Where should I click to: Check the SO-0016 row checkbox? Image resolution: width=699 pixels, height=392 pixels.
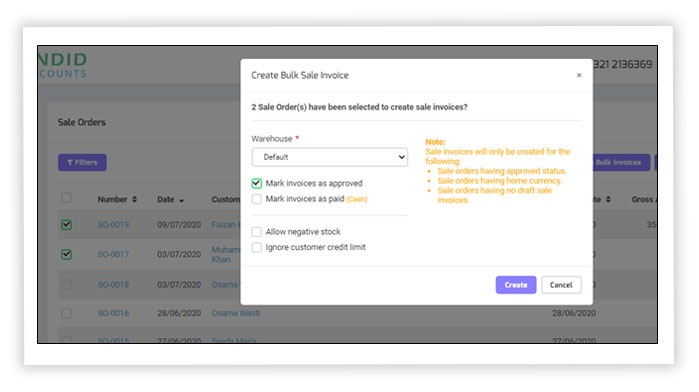click(66, 313)
